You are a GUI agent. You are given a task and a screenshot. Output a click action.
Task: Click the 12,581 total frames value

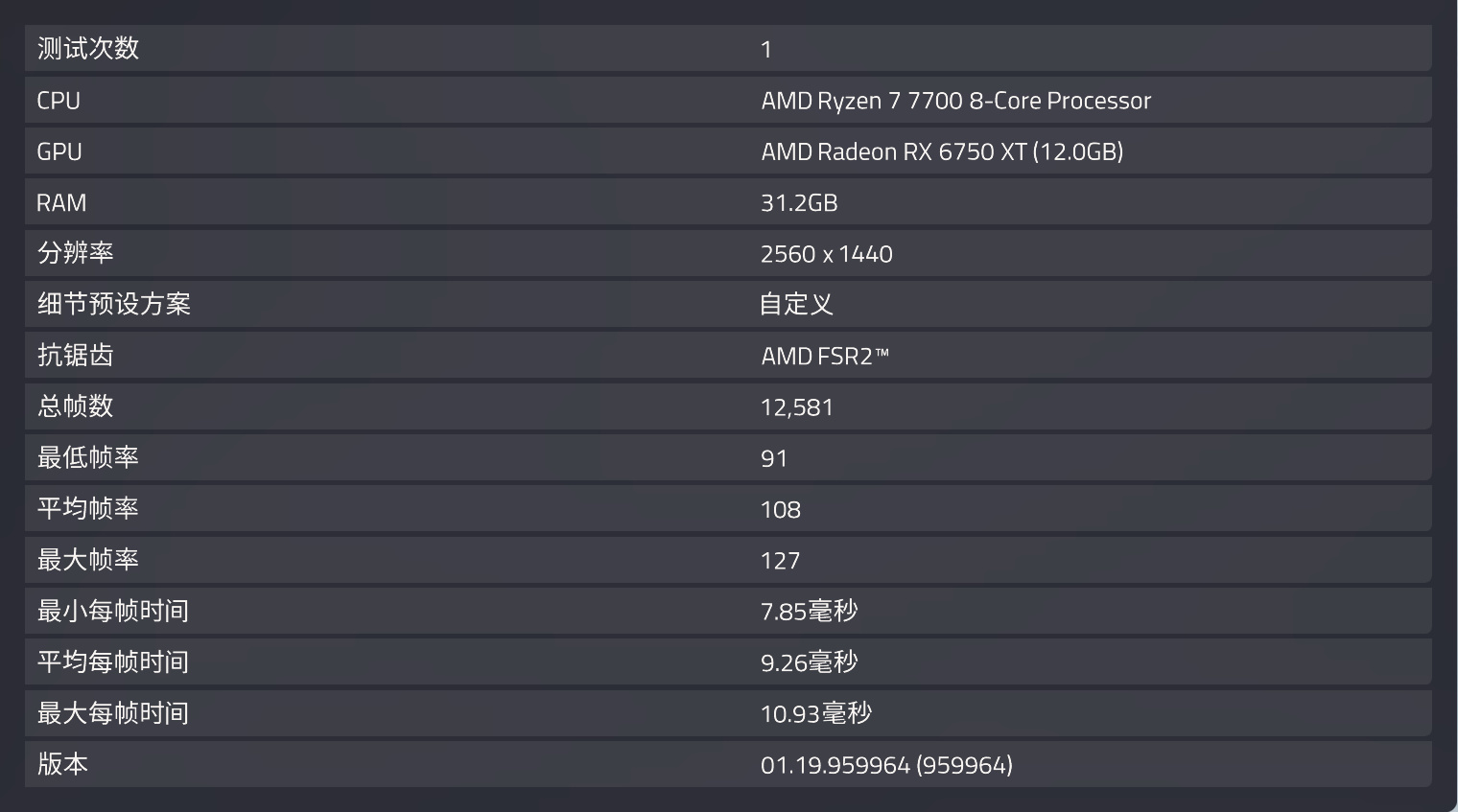coord(796,407)
